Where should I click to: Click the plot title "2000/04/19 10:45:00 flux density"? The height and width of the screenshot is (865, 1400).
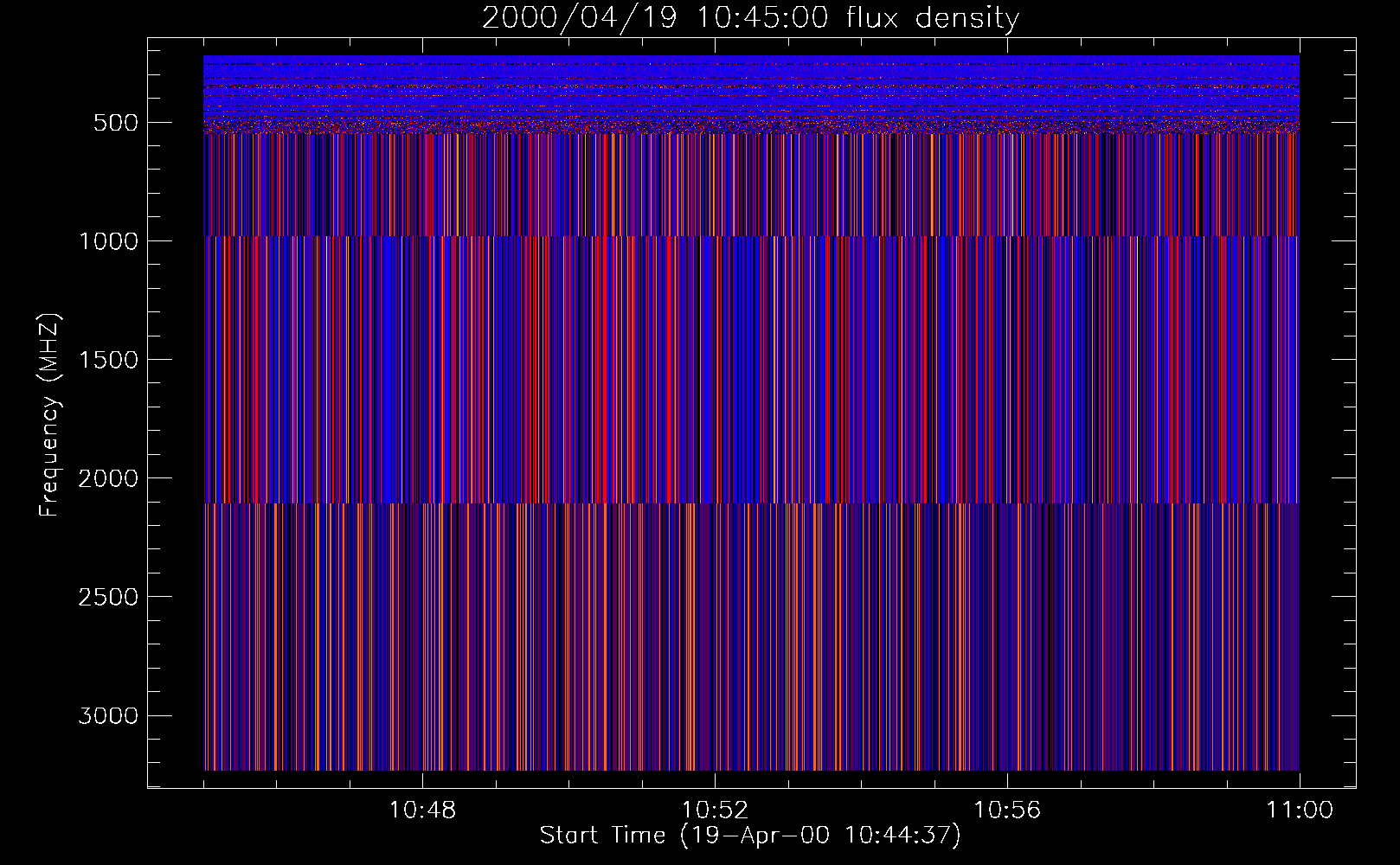click(x=750, y=18)
